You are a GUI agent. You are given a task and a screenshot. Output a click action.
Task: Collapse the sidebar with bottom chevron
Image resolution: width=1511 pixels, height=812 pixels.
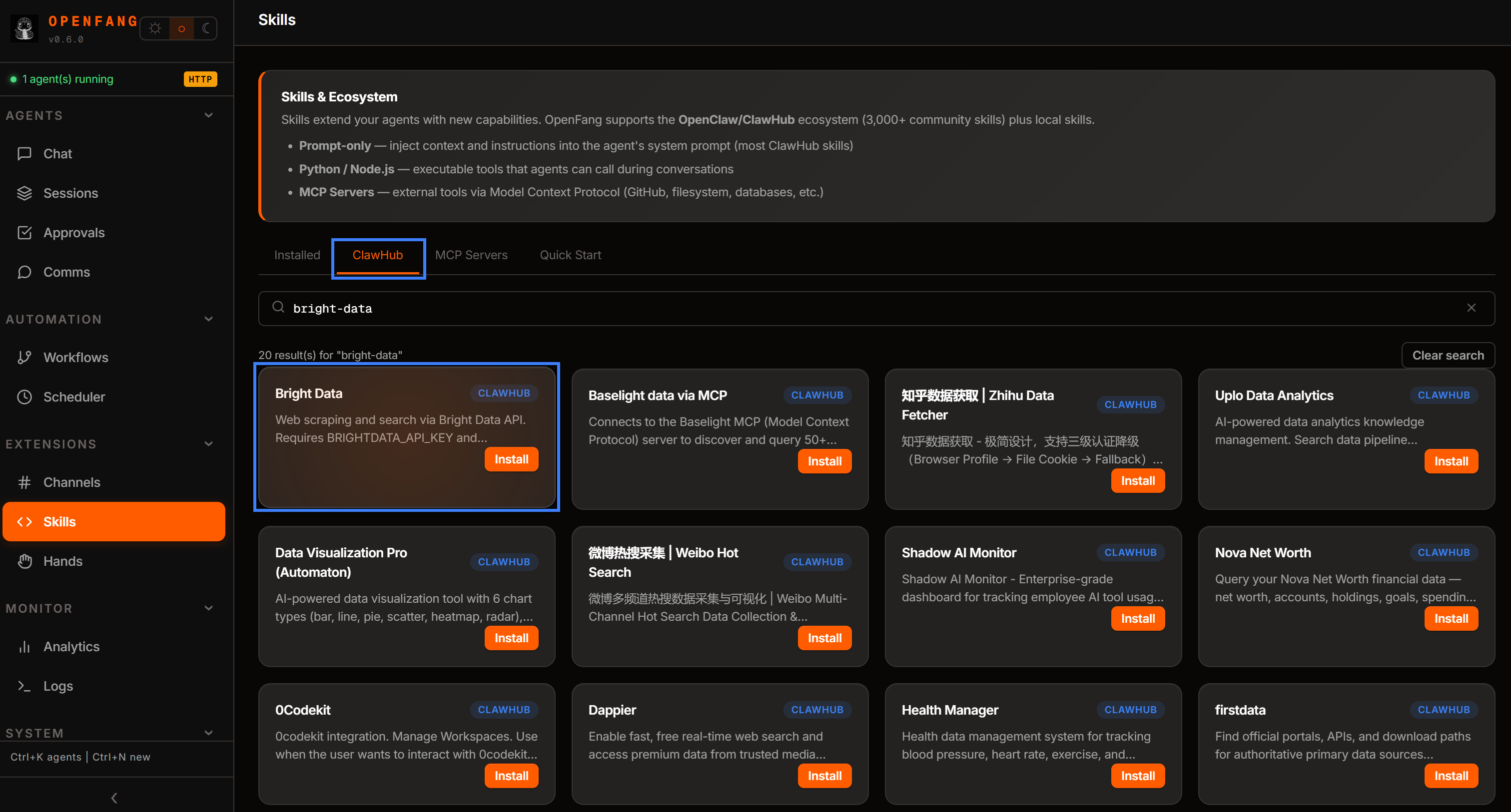tap(114, 798)
